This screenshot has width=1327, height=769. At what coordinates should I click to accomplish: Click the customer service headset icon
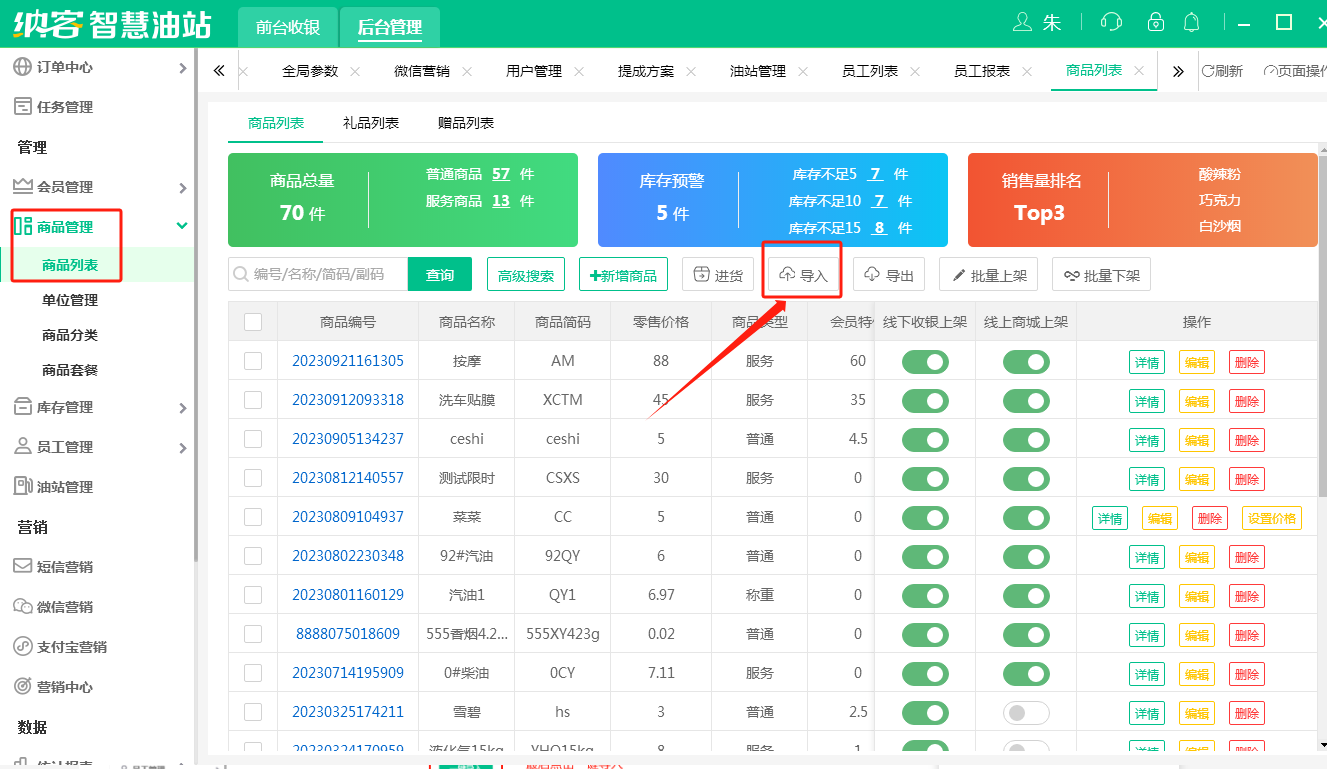[1110, 22]
